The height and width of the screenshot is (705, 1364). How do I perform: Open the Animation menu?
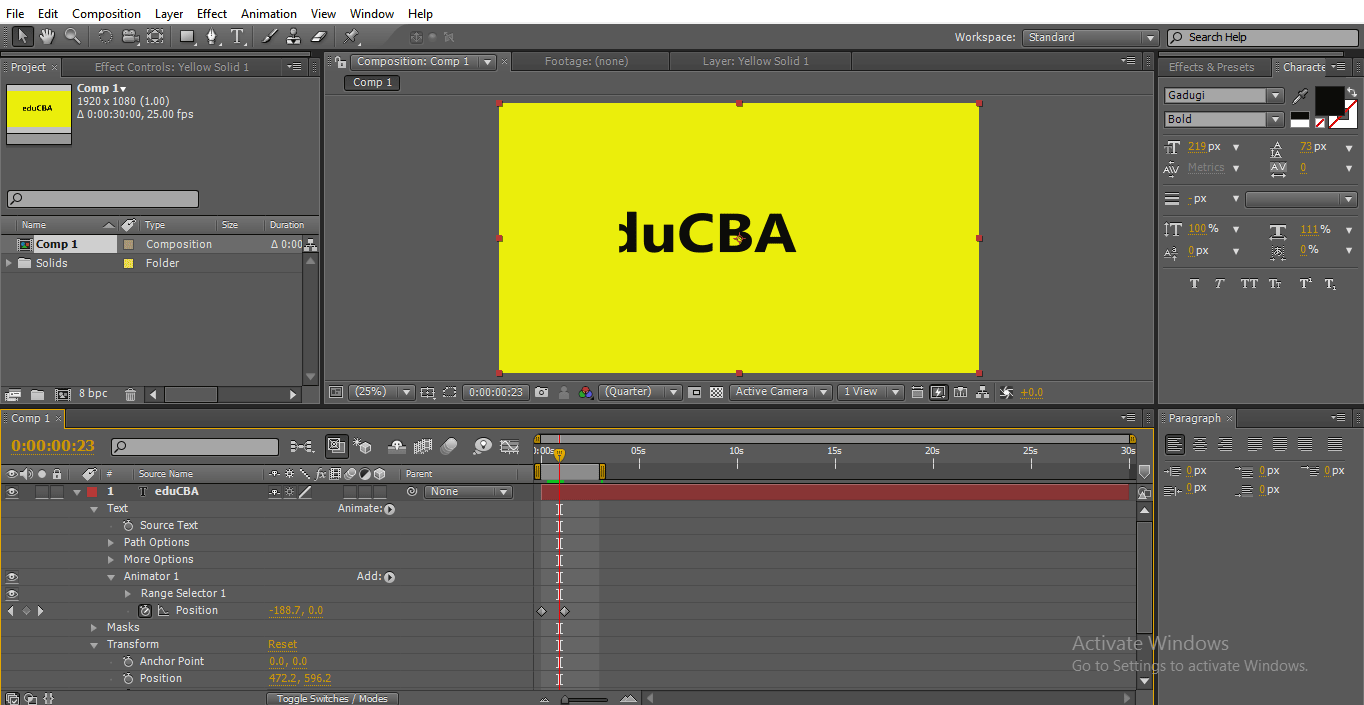269,14
